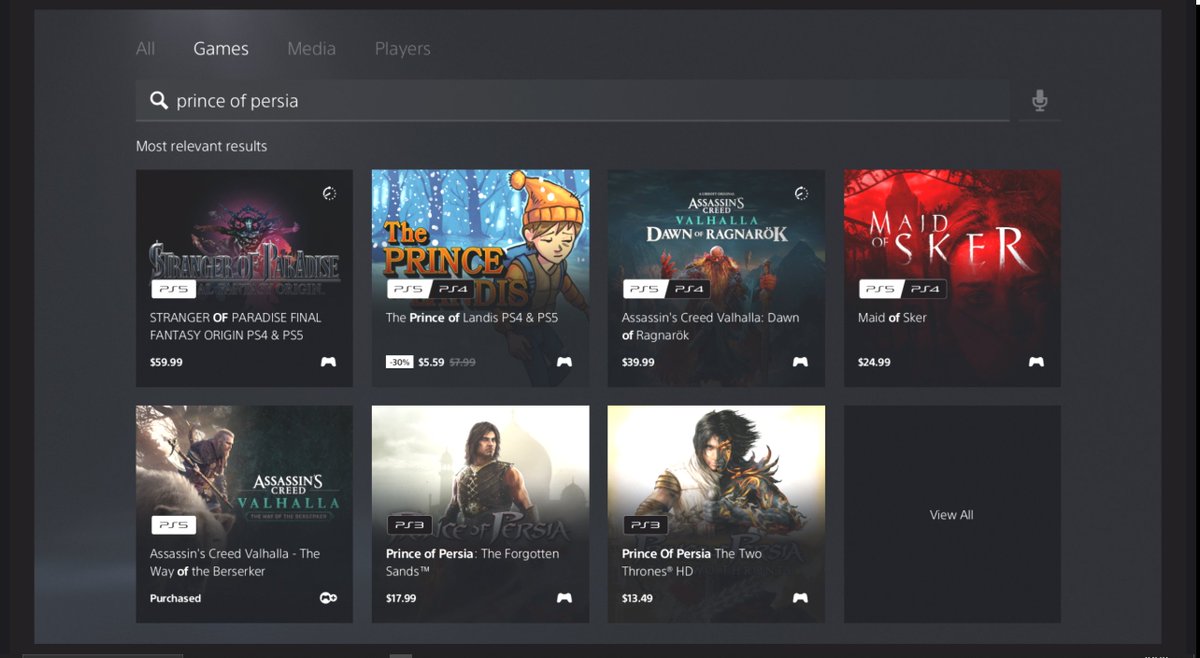Click controller icon on The Two Thrones HD card

point(800,598)
